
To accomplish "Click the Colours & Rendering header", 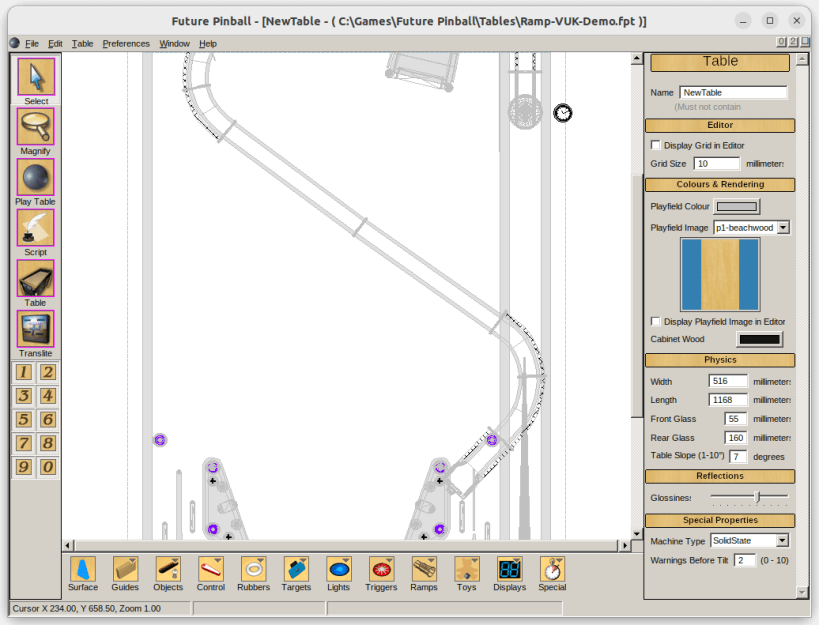I will coord(720,184).
